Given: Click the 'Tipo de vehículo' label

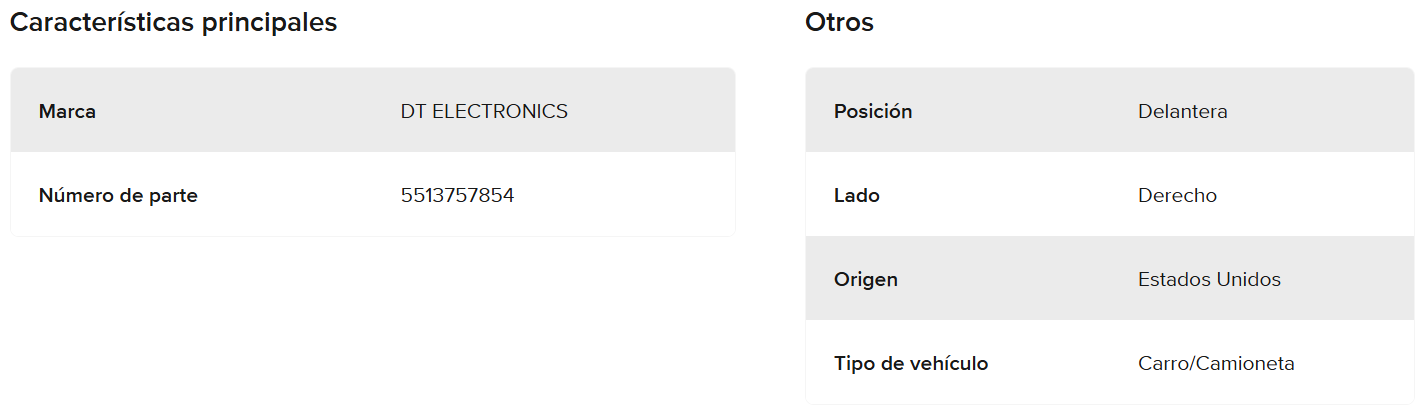Looking at the screenshot, I should (x=911, y=364).
